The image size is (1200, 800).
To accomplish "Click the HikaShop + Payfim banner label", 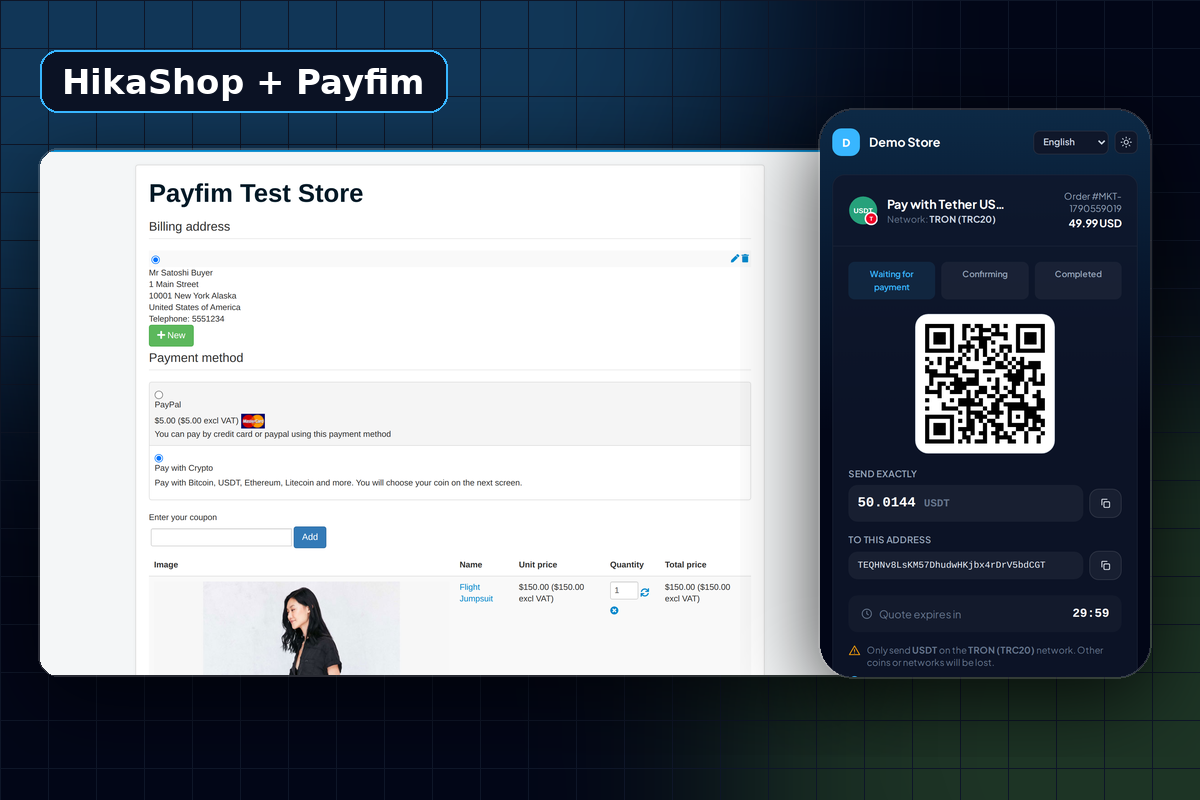I will (243, 81).
